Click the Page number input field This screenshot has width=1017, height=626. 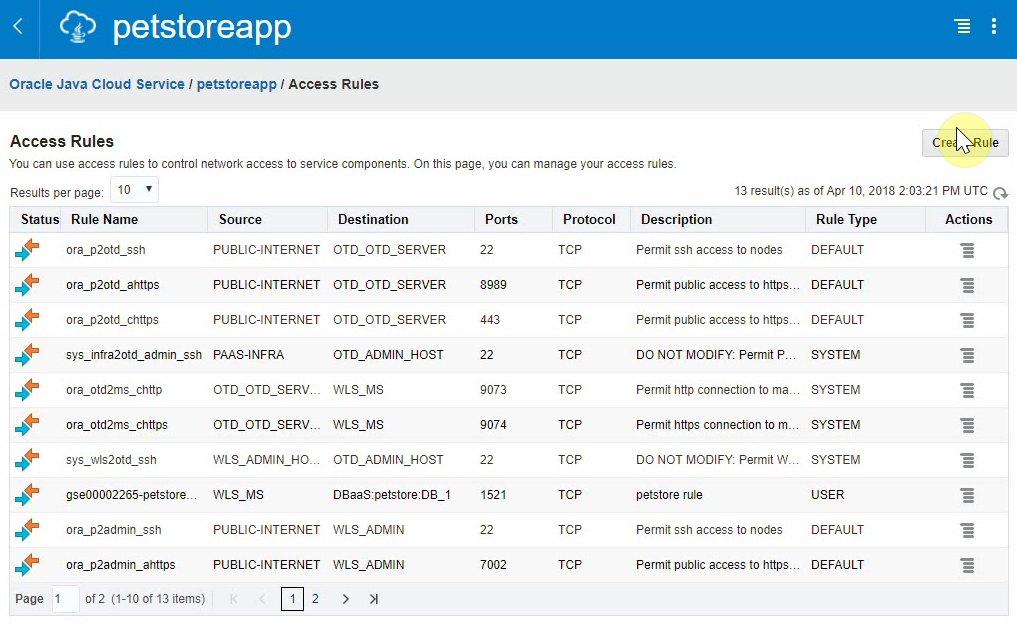(x=65, y=599)
